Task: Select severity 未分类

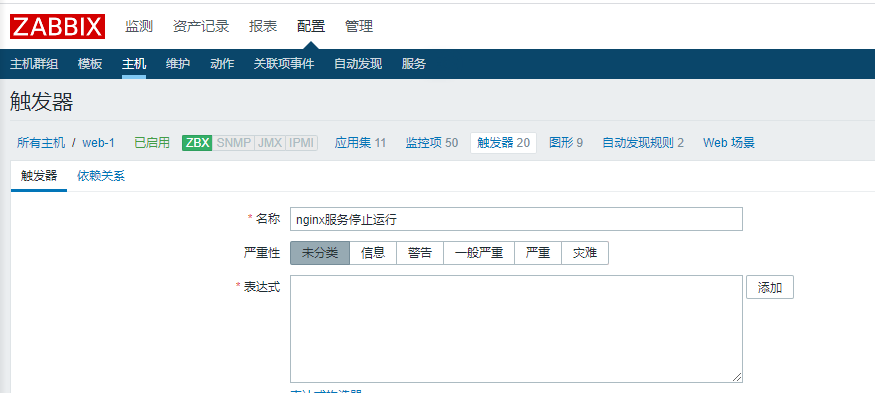Action: point(320,253)
